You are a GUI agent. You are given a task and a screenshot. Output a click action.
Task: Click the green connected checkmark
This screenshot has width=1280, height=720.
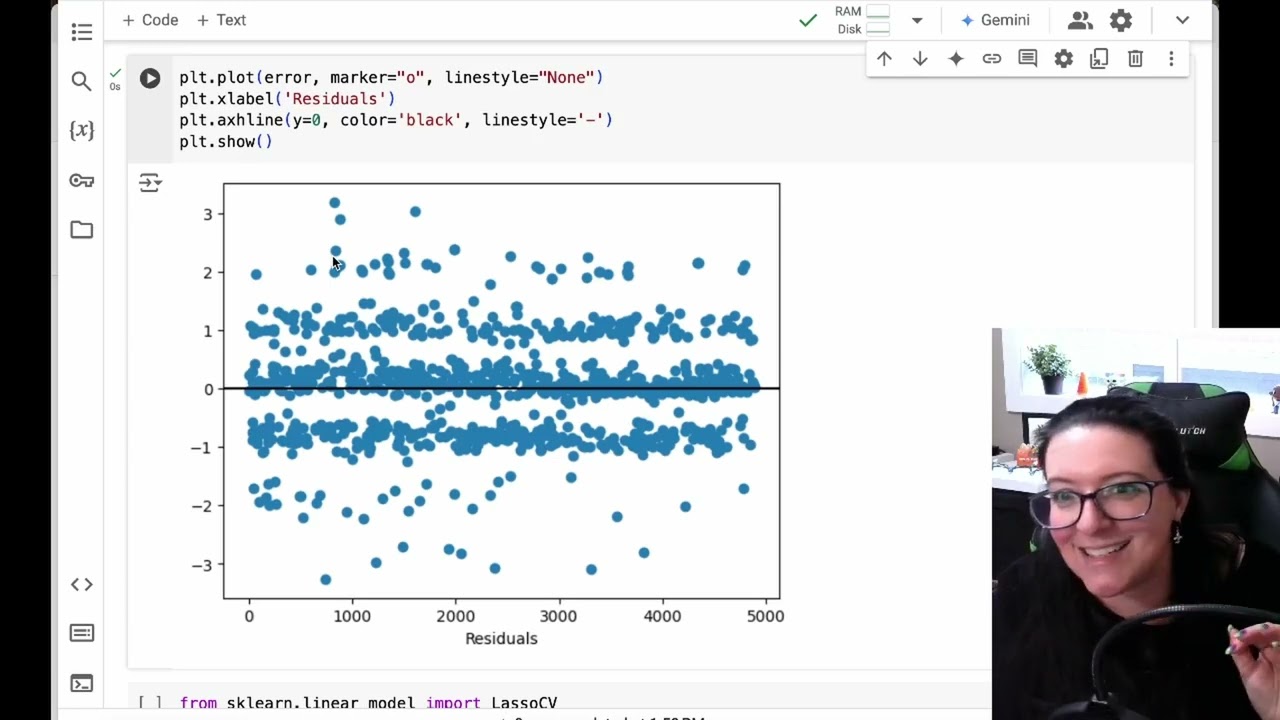pos(808,20)
